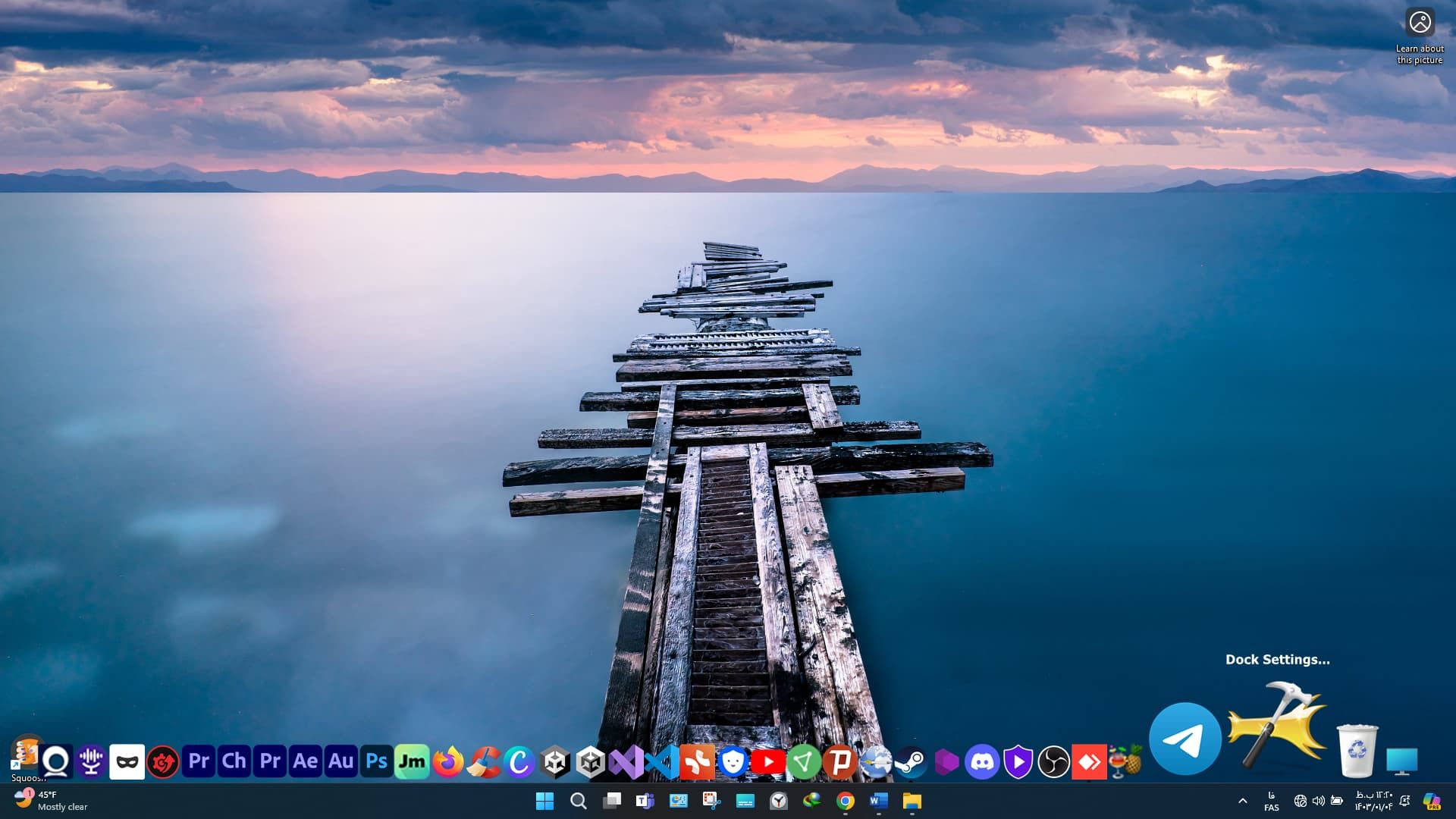Launch the blue shield VPN app

click(x=733, y=761)
